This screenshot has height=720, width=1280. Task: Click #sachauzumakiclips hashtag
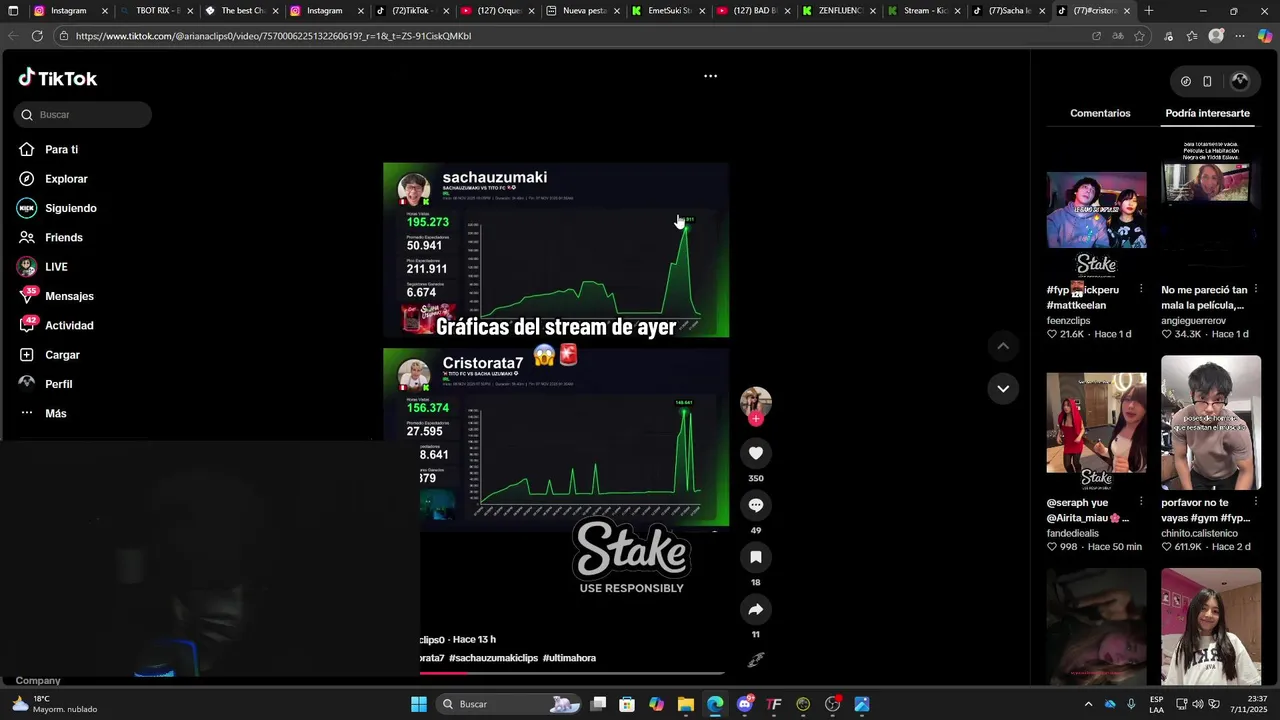point(493,658)
